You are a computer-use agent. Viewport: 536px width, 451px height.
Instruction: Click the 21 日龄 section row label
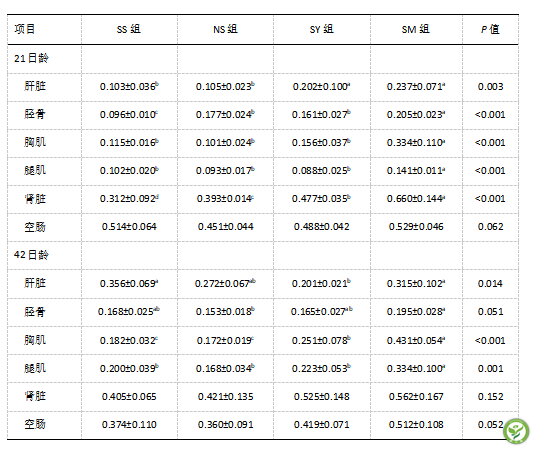pos(31,58)
